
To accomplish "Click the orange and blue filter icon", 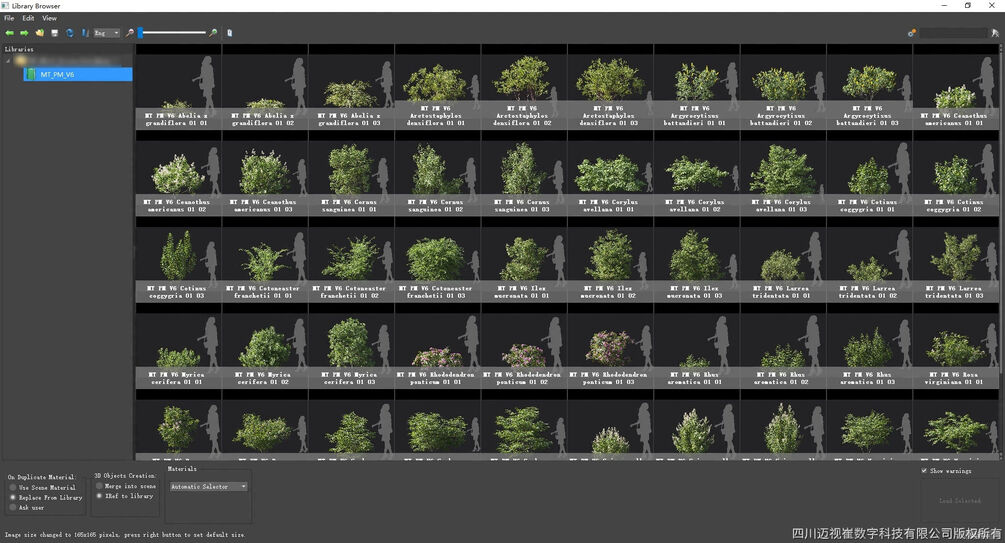I will click(x=911, y=33).
